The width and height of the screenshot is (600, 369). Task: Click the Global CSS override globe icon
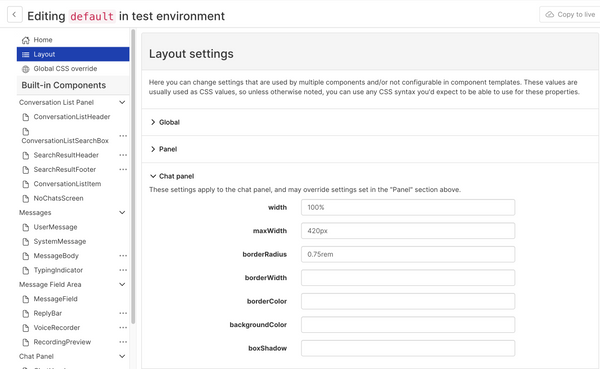point(26,69)
